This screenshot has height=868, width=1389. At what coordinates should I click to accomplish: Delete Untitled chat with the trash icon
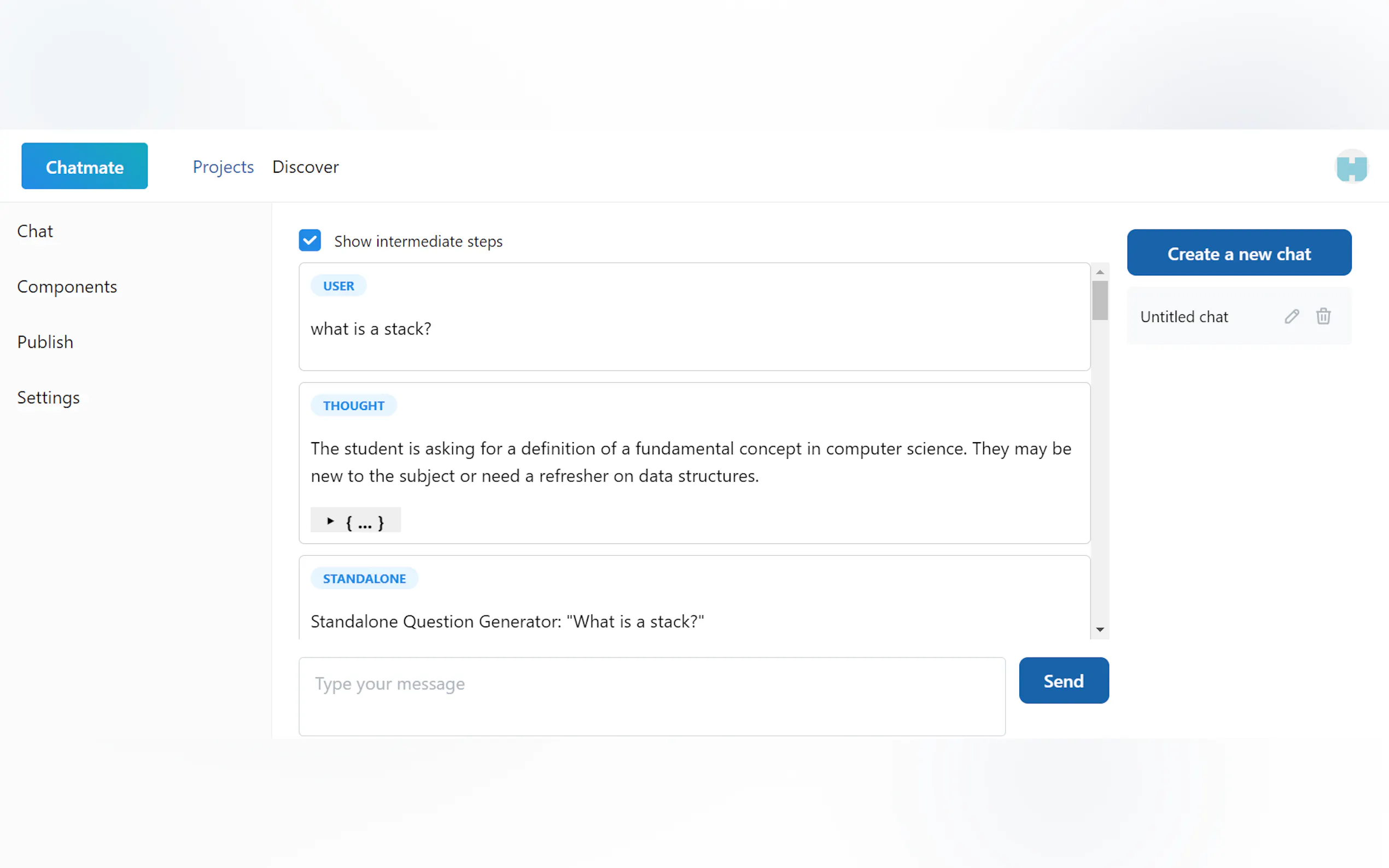coord(1323,316)
